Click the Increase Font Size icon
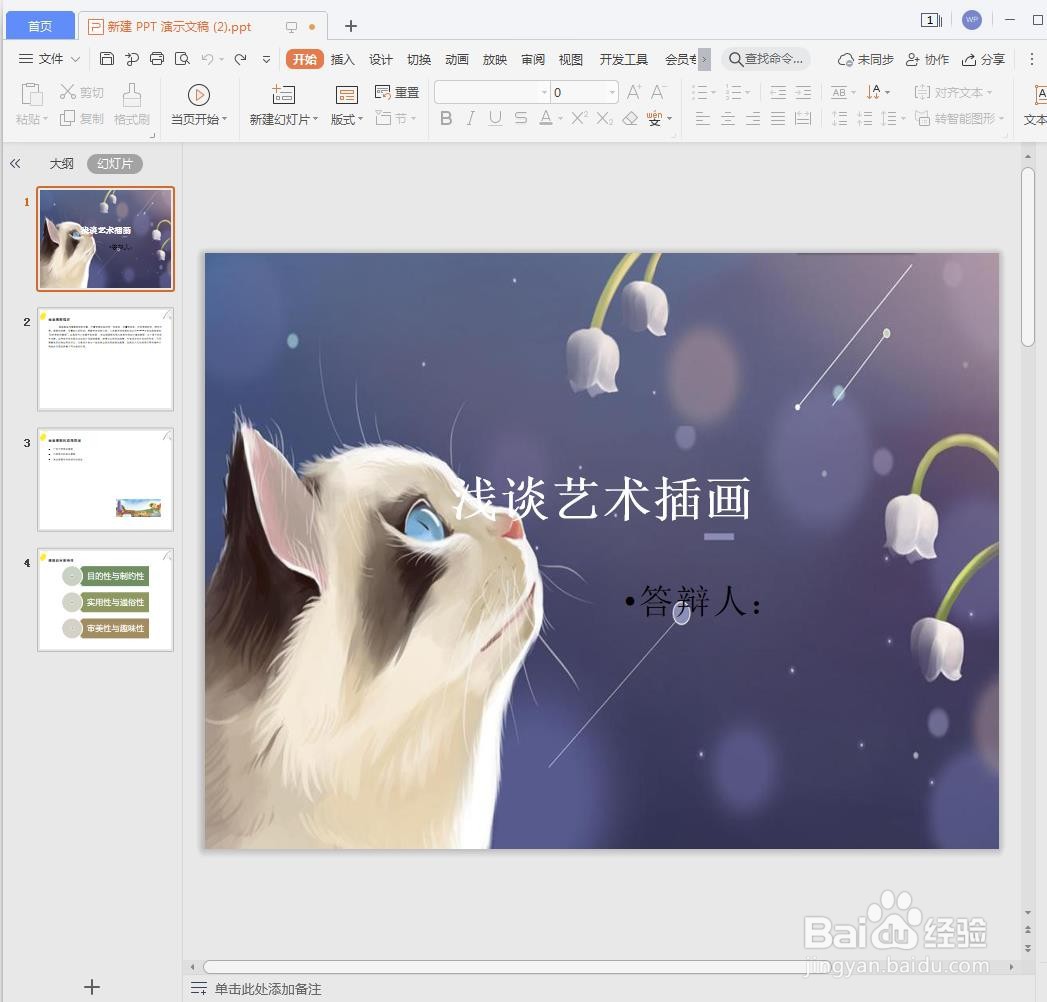1047x1002 pixels. pos(634,92)
